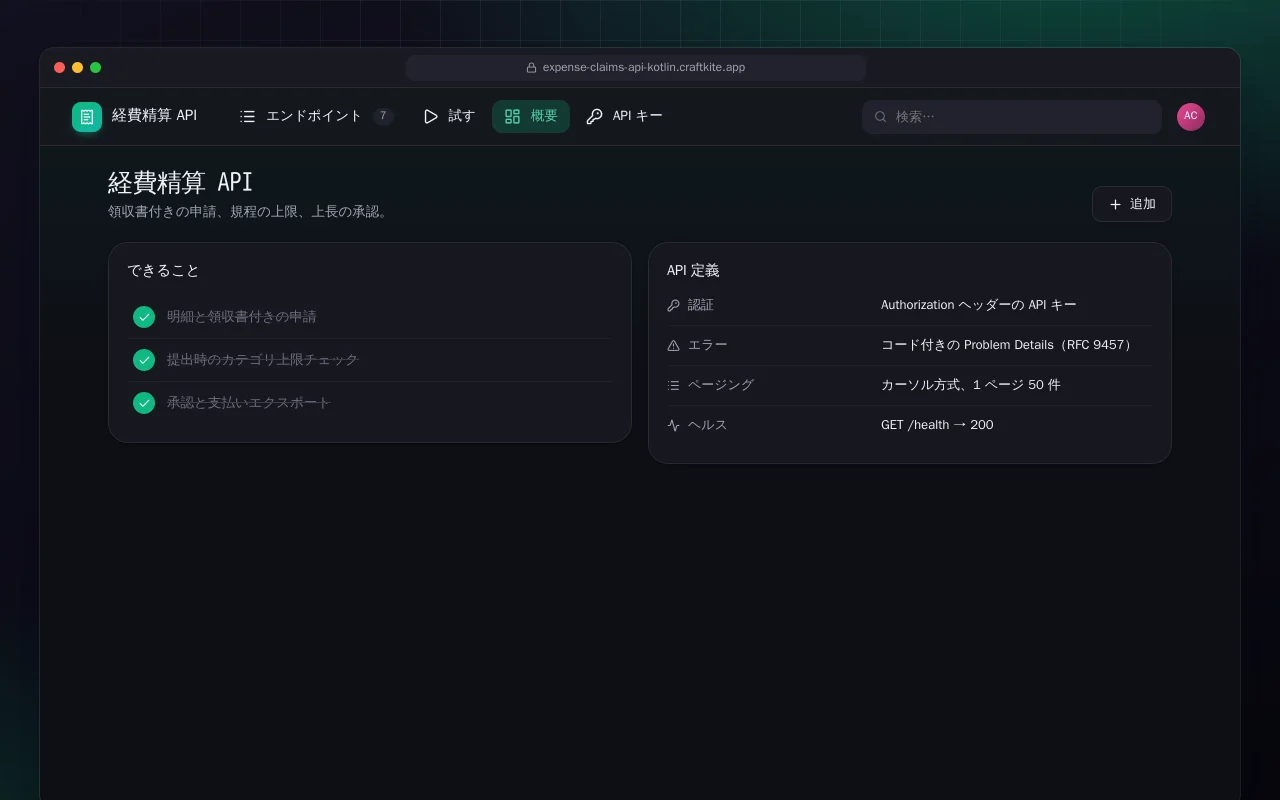The image size is (1280, 800).
Task: Click the エラー warning triangle icon
Action: pyautogui.click(x=673, y=345)
